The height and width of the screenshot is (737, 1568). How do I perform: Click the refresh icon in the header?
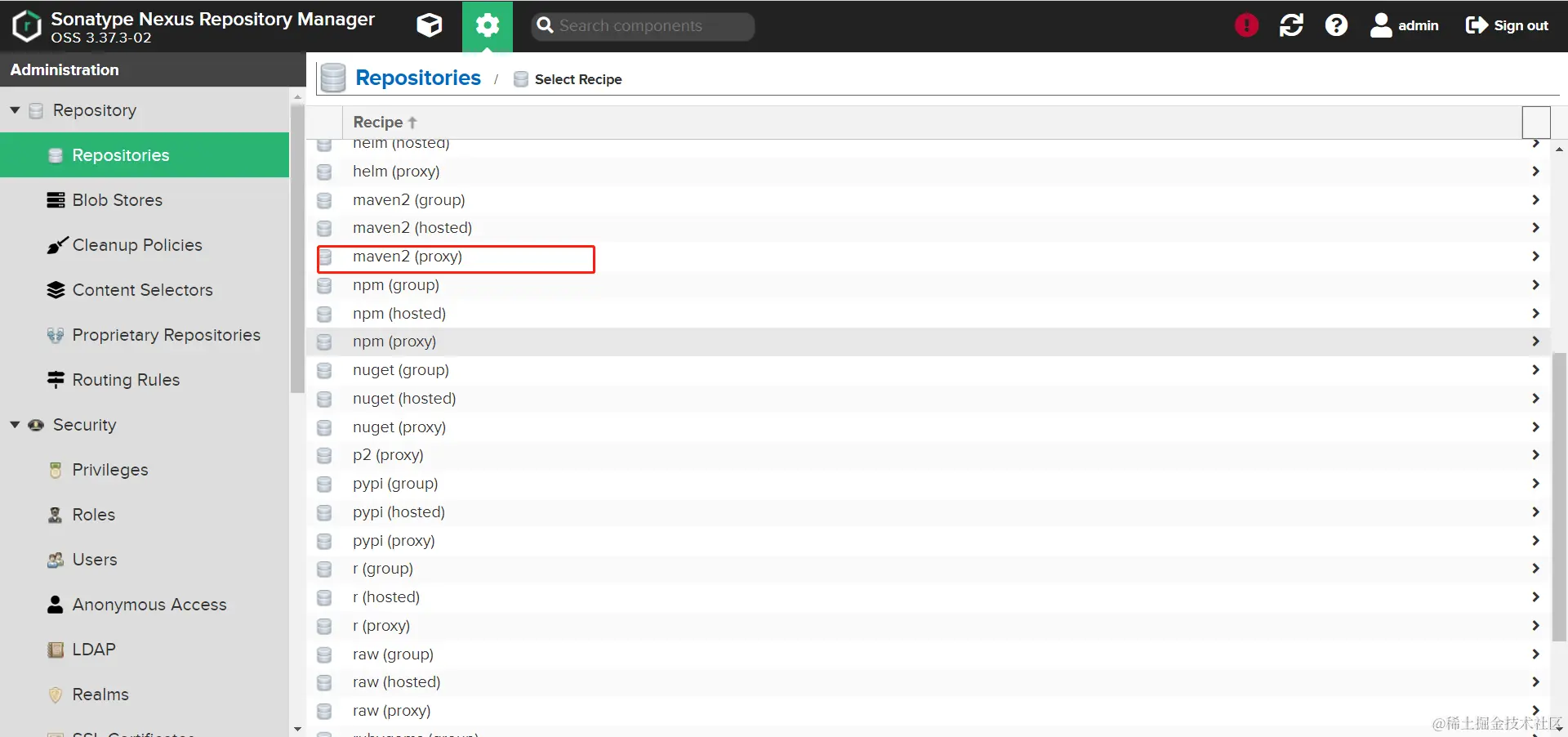[1291, 25]
